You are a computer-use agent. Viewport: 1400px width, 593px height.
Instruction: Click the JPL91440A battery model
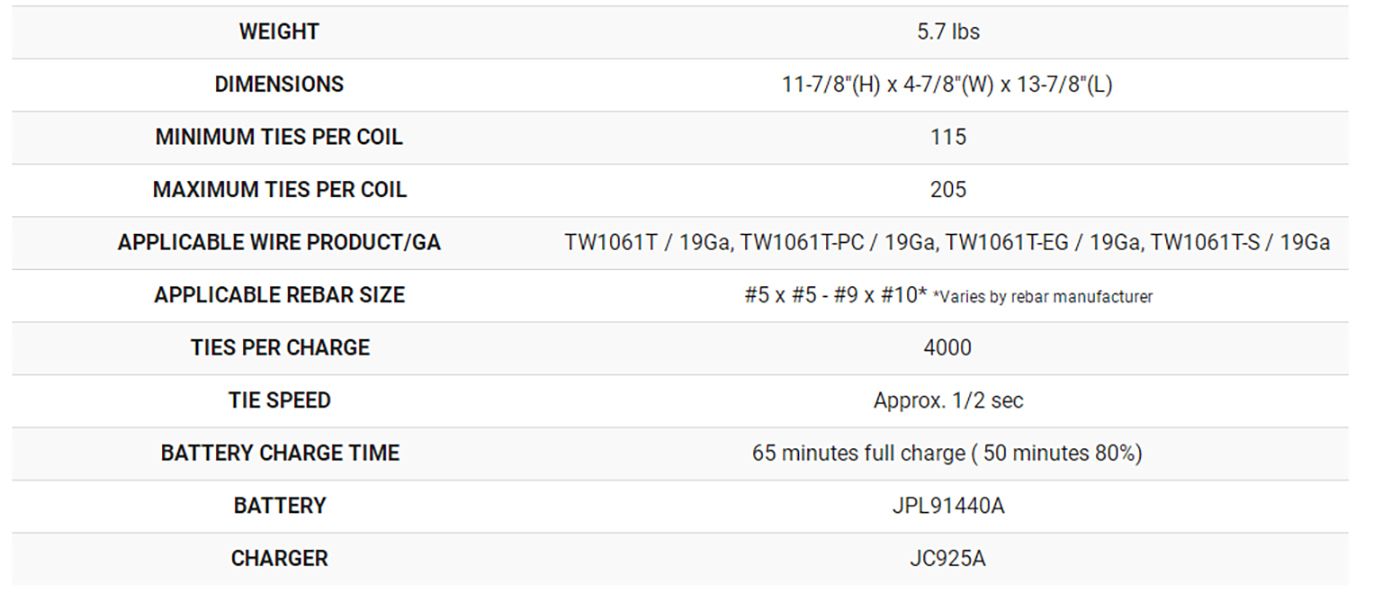coord(947,506)
